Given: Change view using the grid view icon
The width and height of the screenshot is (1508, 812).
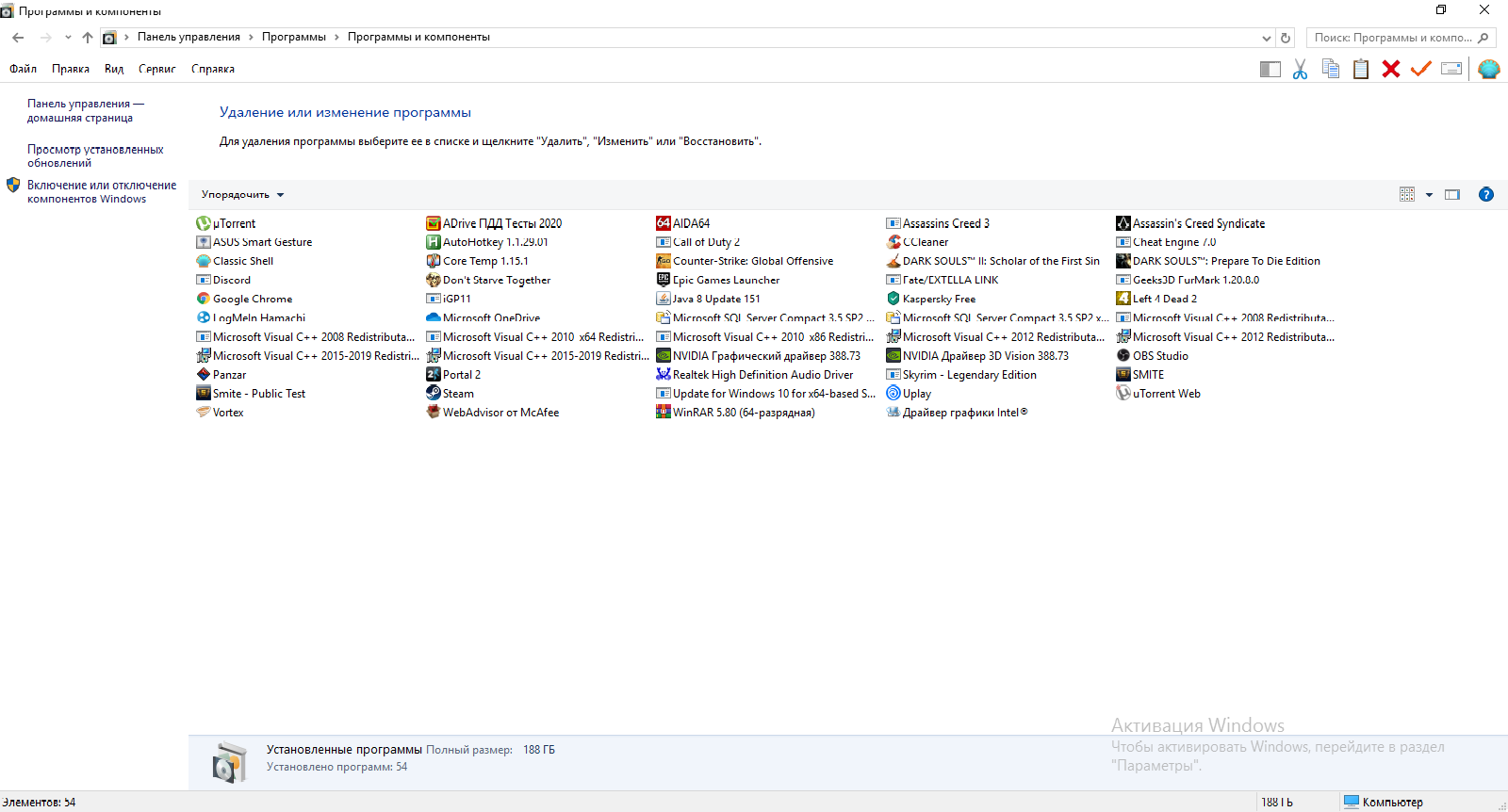Looking at the screenshot, I should 1407,195.
